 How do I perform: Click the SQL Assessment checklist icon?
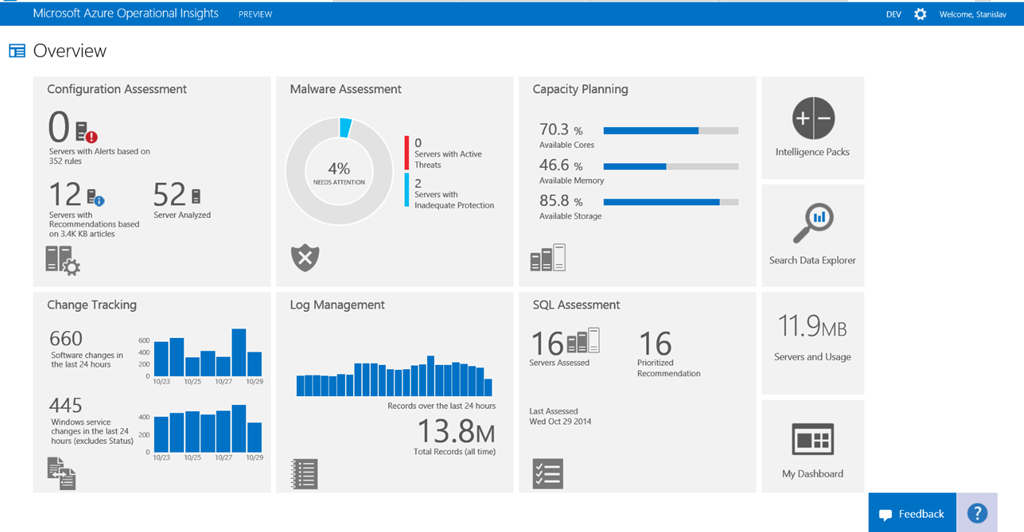[x=548, y=473]
